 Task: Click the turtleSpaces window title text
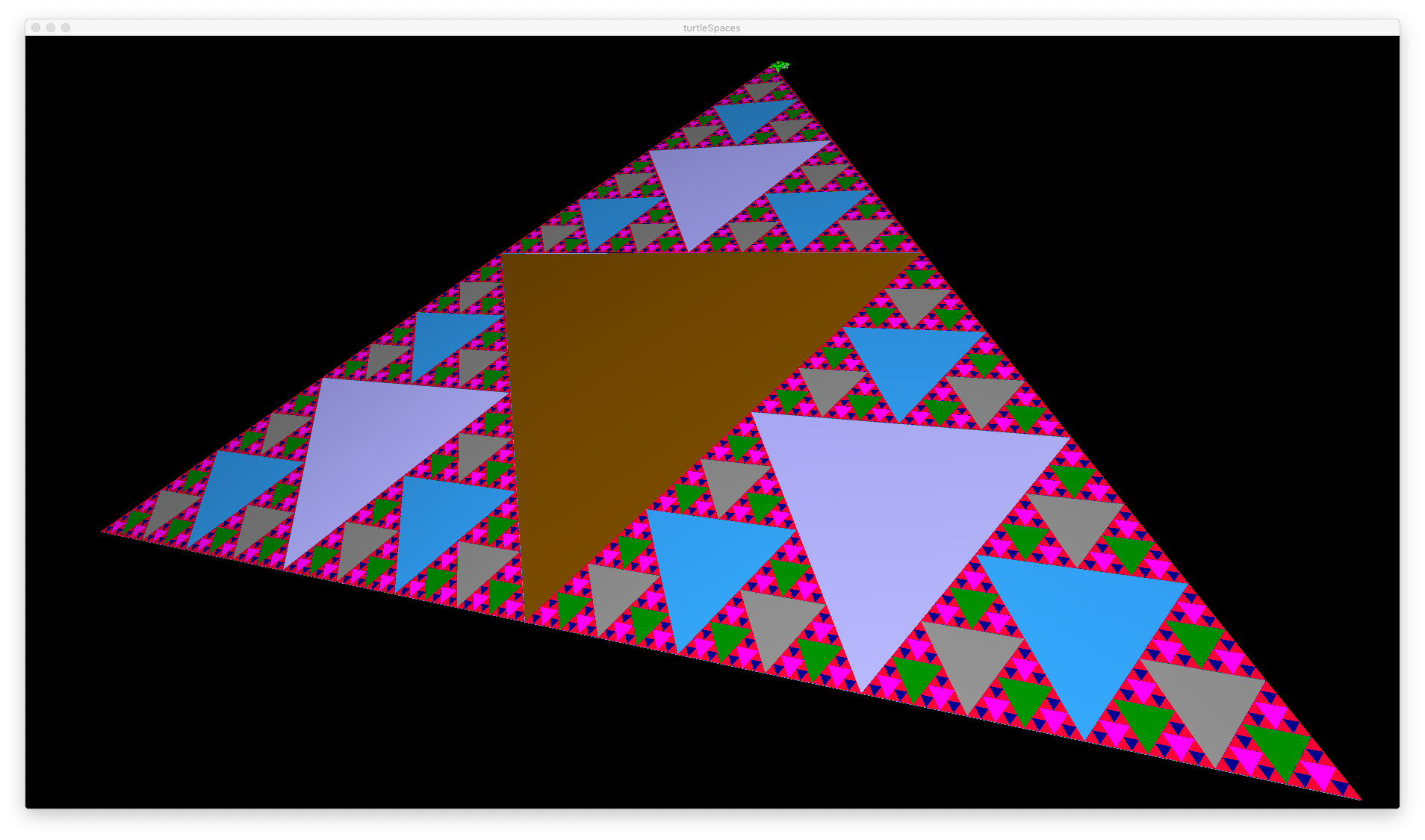point(712,28)
